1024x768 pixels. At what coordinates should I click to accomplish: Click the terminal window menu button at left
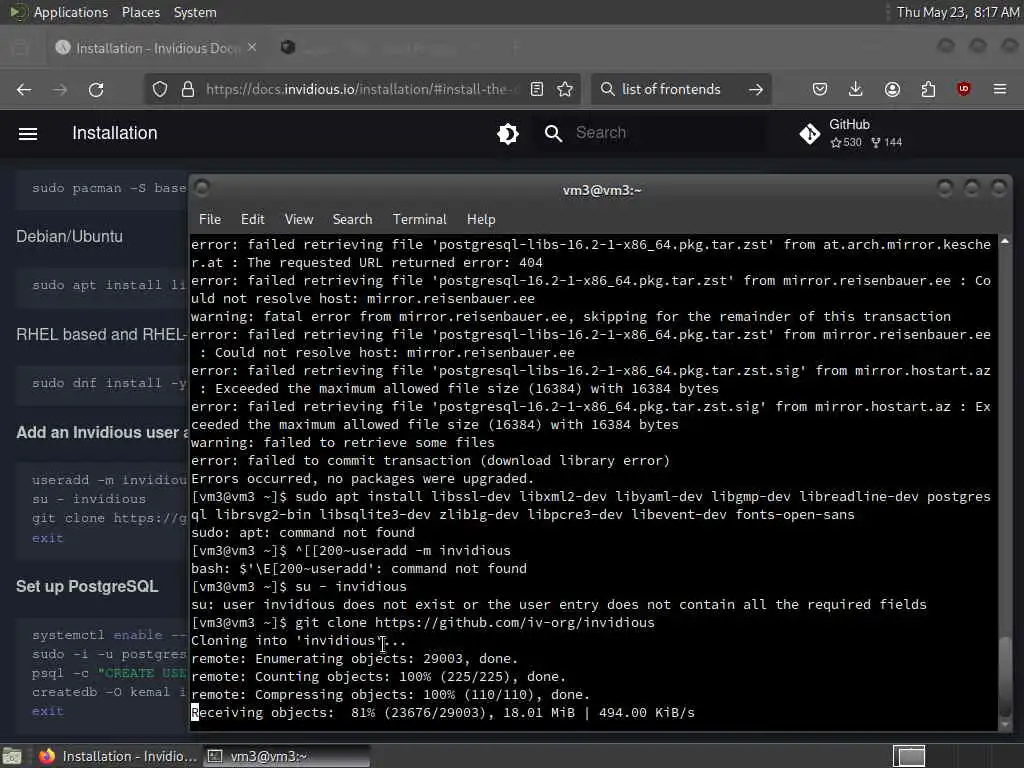tap(202, 189)
